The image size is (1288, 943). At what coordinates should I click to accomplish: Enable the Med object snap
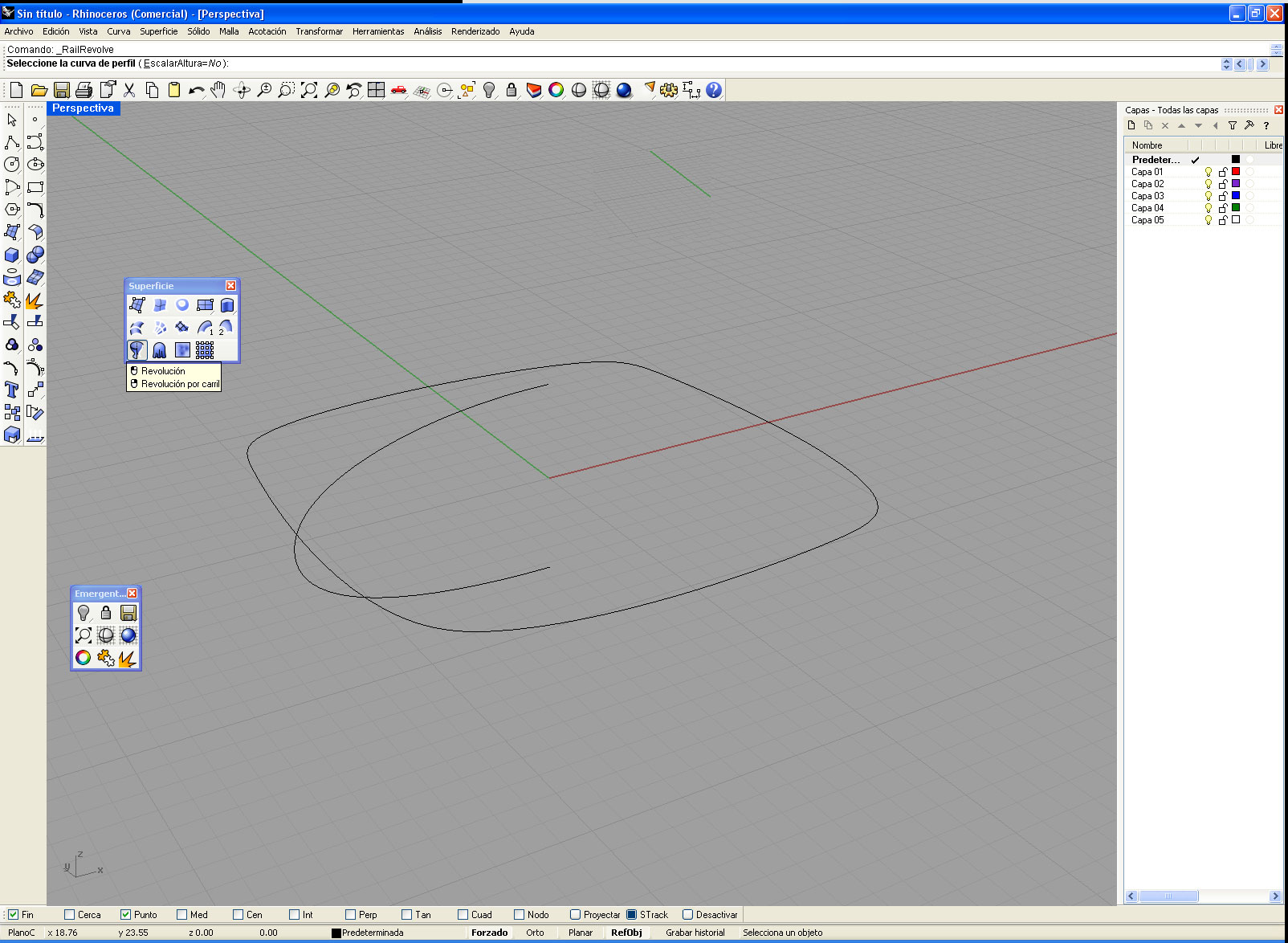pos(181,915)
